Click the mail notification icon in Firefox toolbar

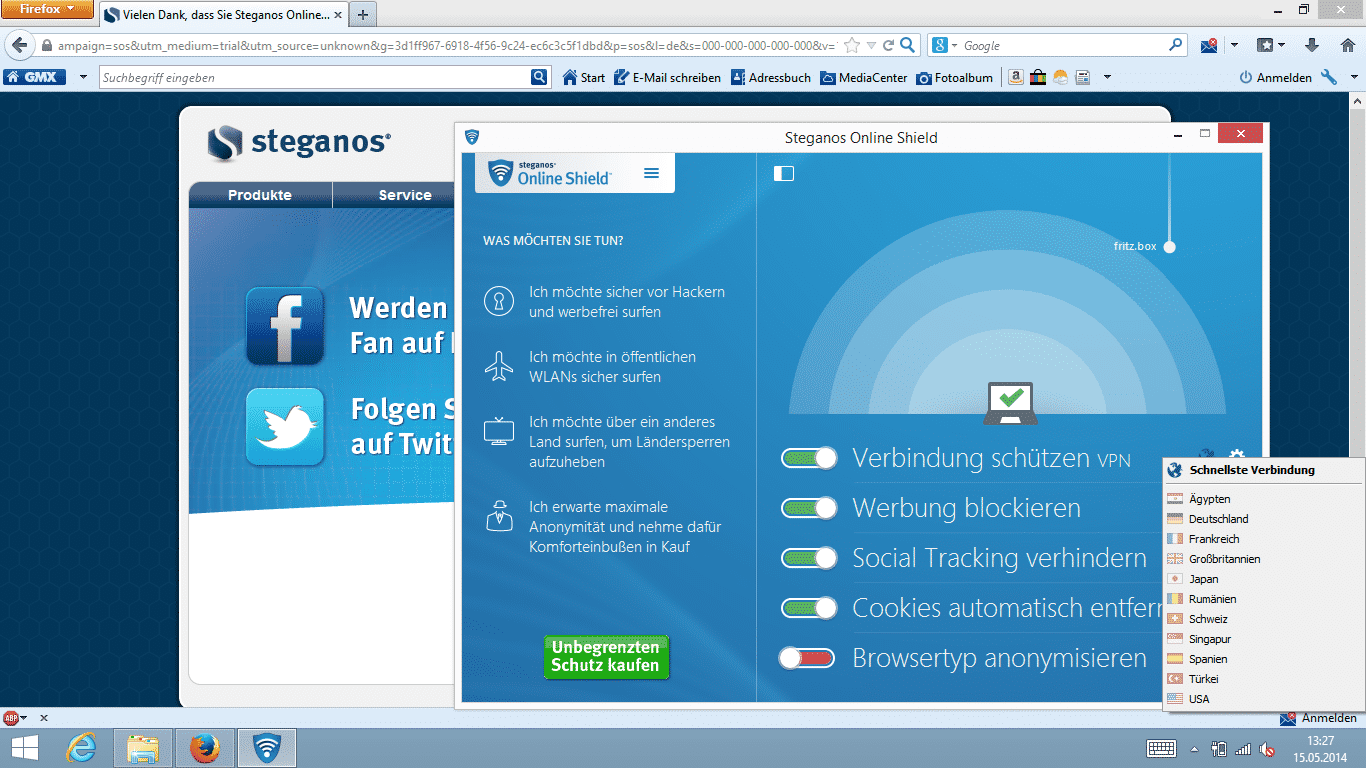[x=1209, y=45]
